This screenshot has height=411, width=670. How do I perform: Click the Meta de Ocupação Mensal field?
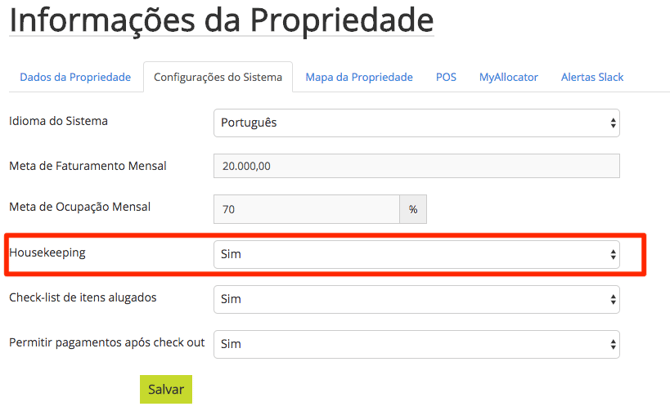tap(306, 209)
